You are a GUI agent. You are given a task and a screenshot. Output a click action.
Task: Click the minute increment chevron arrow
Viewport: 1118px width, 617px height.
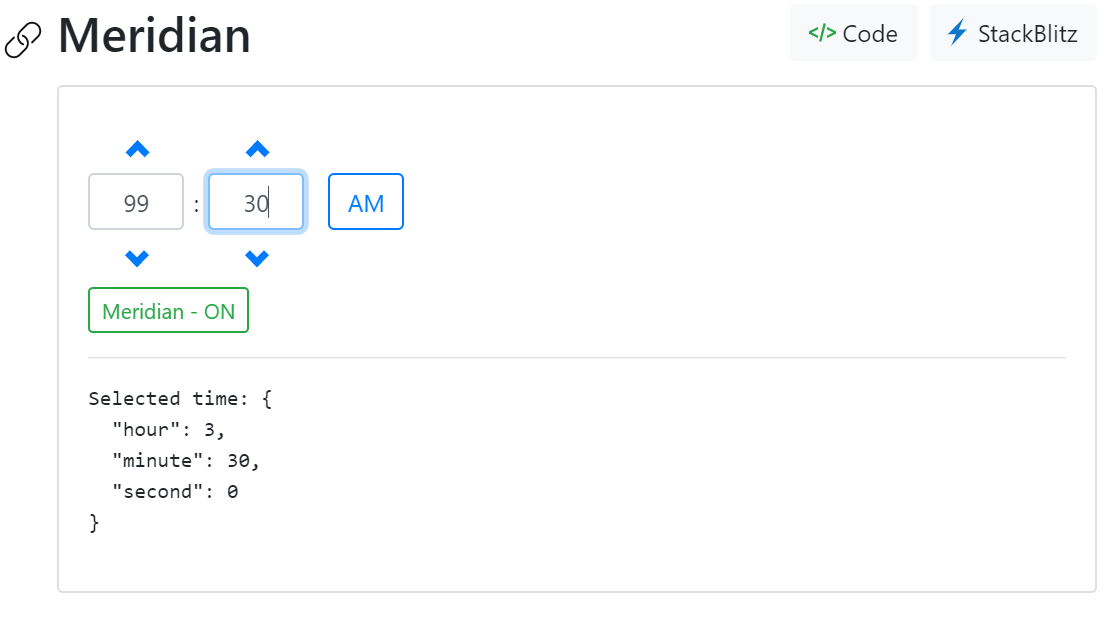[x=256, y=148]
